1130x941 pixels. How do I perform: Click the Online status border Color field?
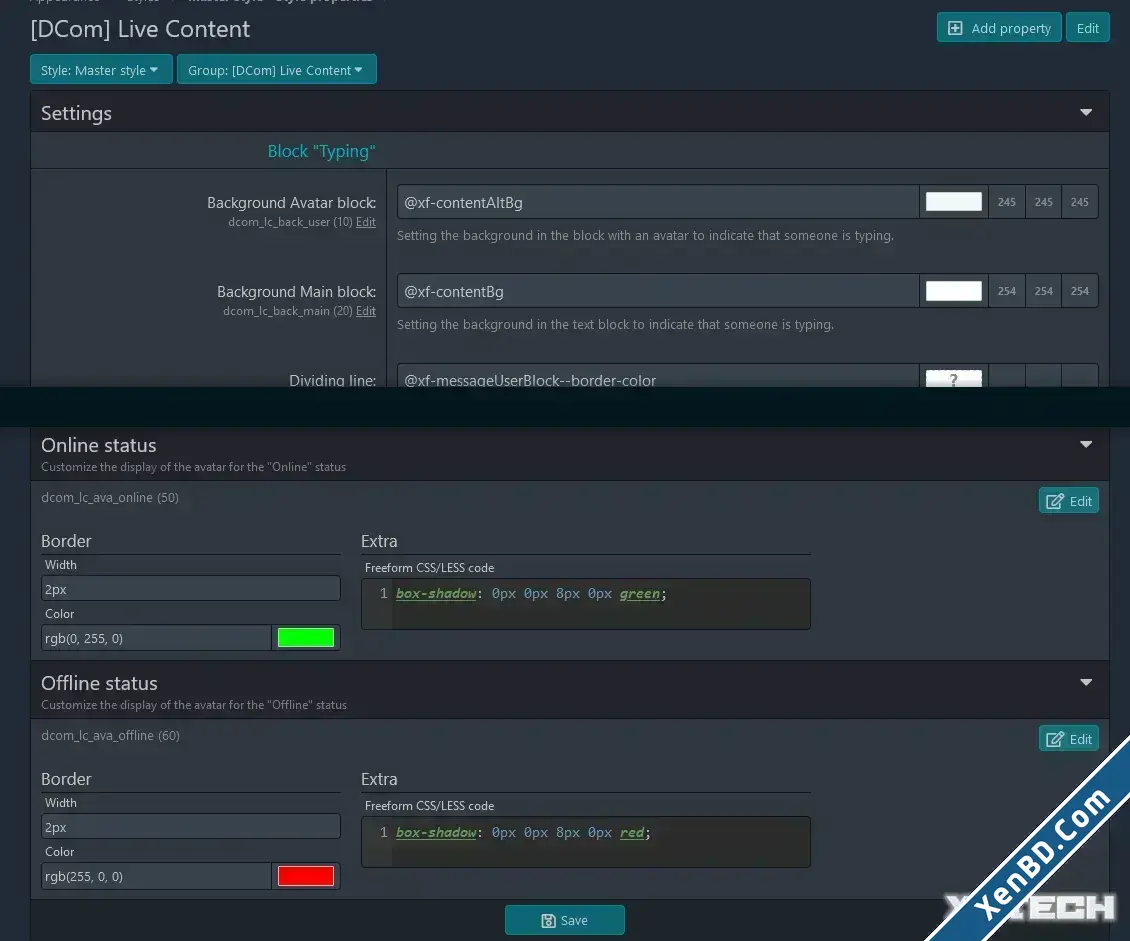[x=156, y=638]
